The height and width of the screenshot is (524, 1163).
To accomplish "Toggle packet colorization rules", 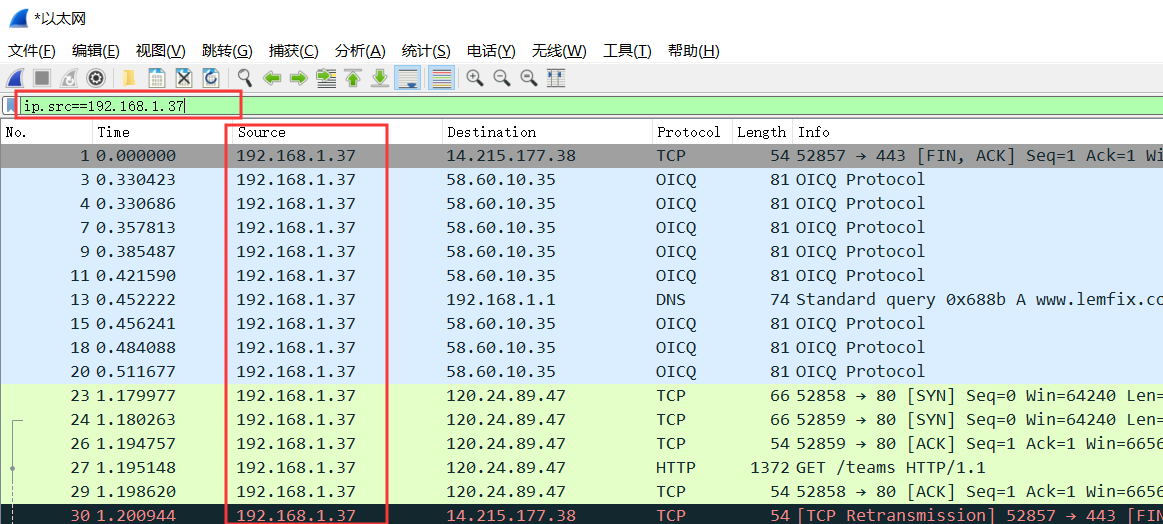I will point(441,78).
